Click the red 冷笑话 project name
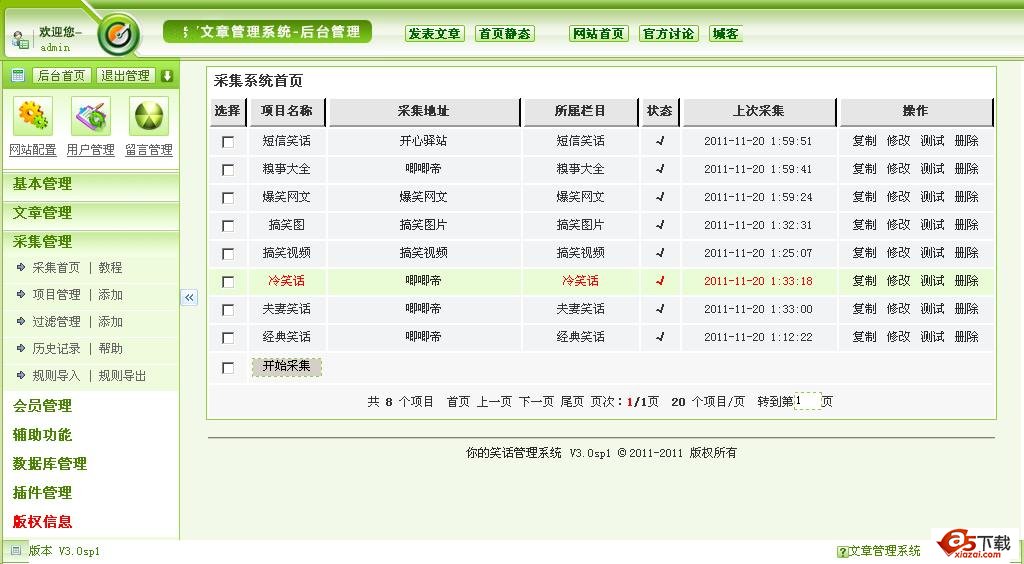Screen dimensions: 1024x564 (287, 281)
